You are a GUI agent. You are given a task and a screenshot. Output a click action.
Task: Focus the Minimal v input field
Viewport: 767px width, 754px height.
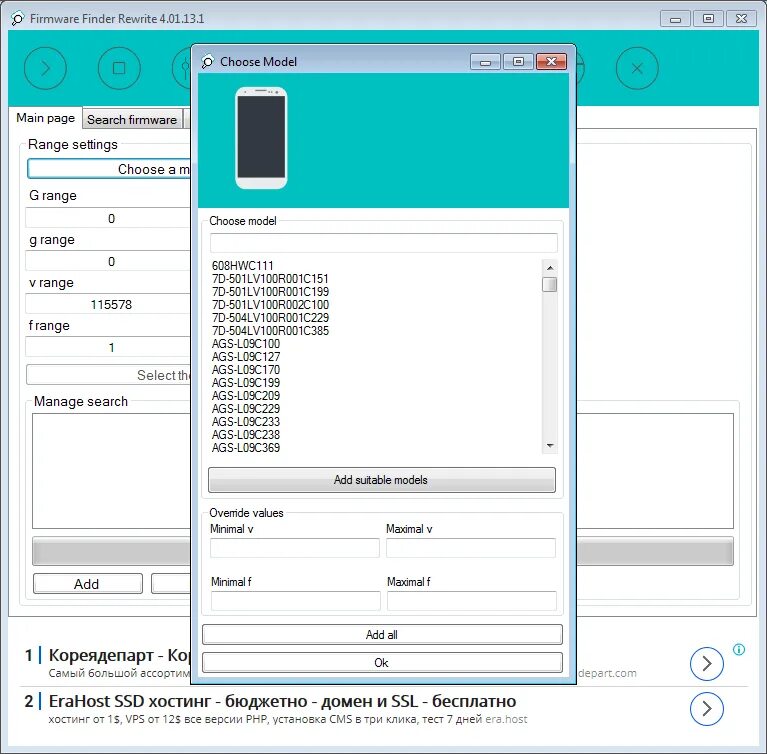coord(295,548)
